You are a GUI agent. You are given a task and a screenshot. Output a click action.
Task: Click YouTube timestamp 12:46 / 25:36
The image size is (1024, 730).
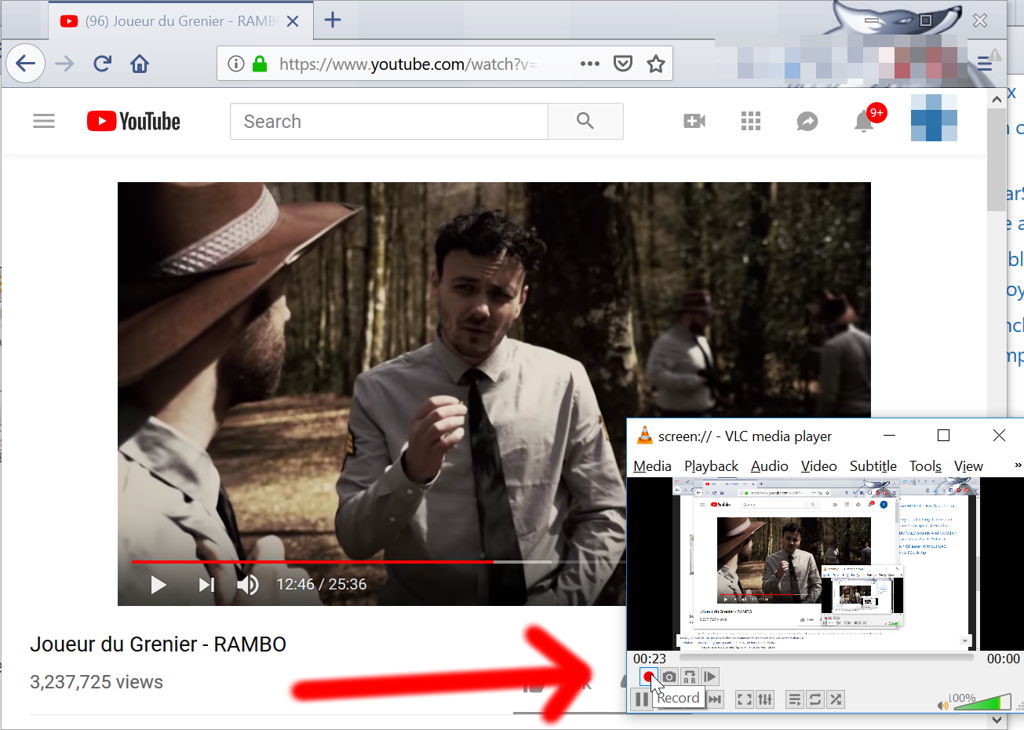(321, 584)
